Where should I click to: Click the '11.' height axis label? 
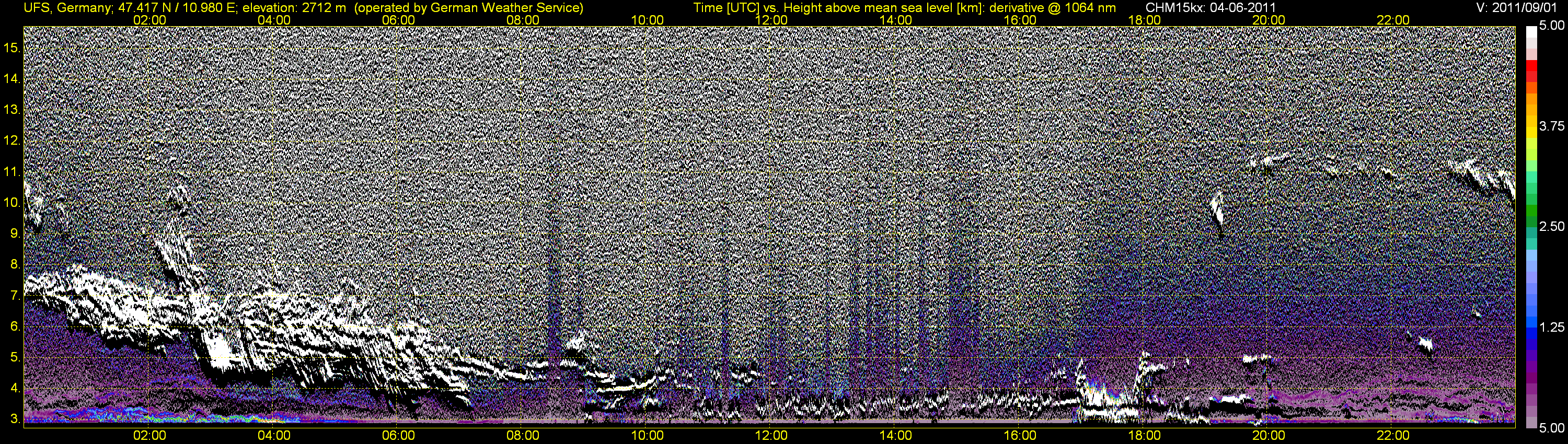12,171
